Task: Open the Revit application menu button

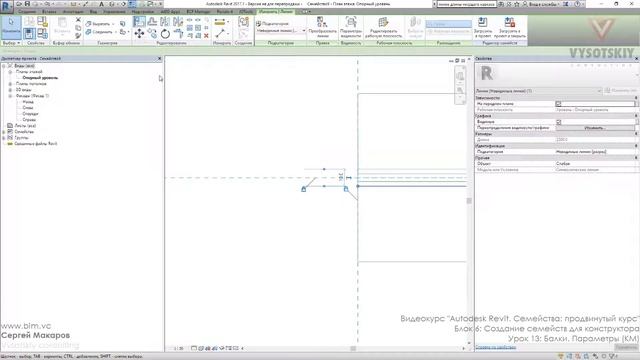Action: (x=6, y=6)
